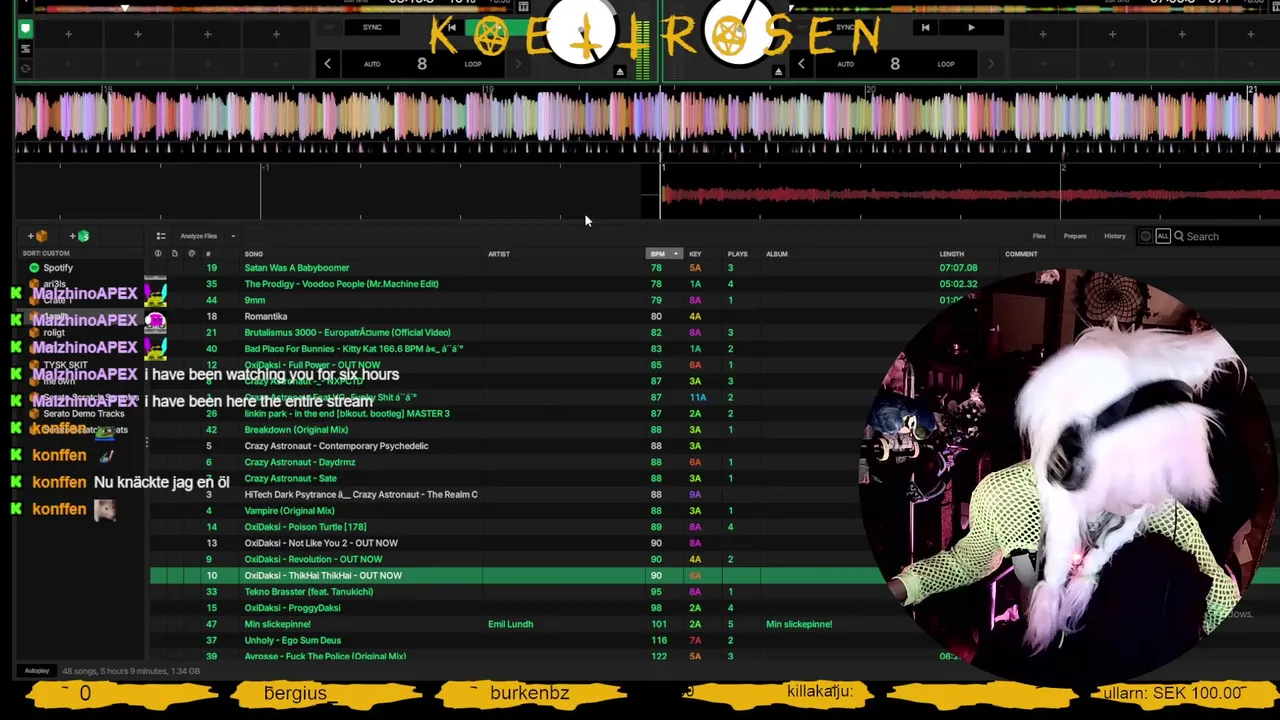Toggle AUTO loop on right deck

point(845,64)
